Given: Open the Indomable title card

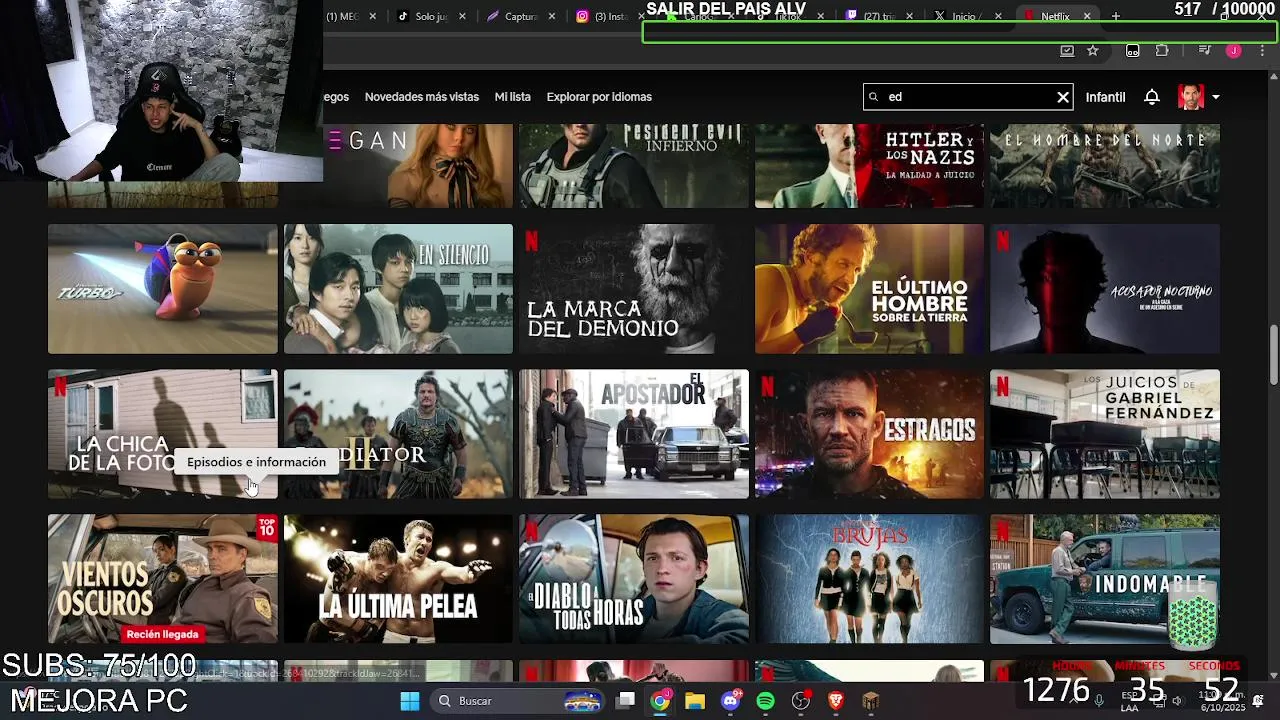Looking at the screenshot, I should pos(1105,579).
